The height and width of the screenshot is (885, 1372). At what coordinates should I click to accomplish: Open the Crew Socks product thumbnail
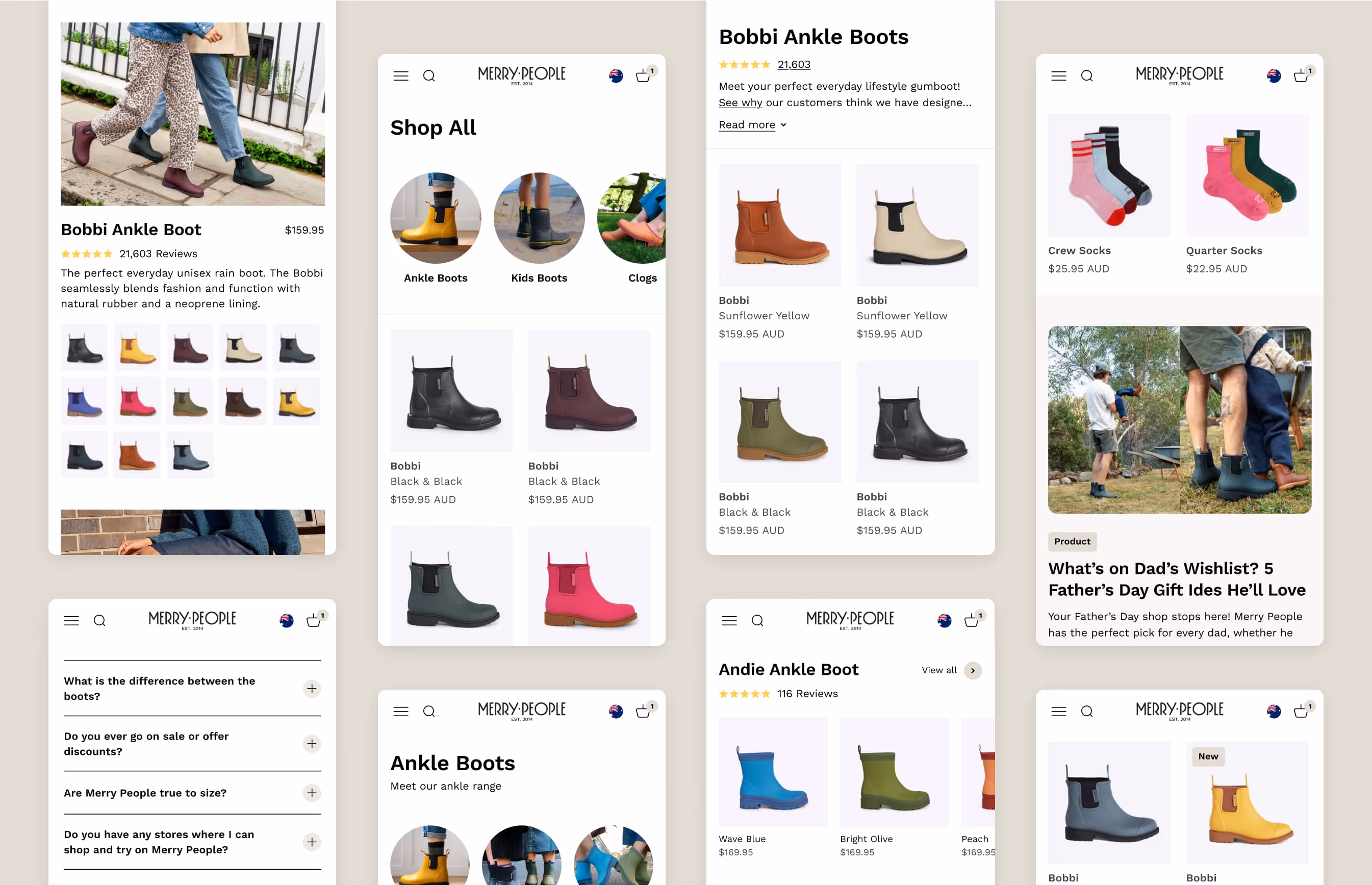pyautogui.click(x=1108, y=175)
